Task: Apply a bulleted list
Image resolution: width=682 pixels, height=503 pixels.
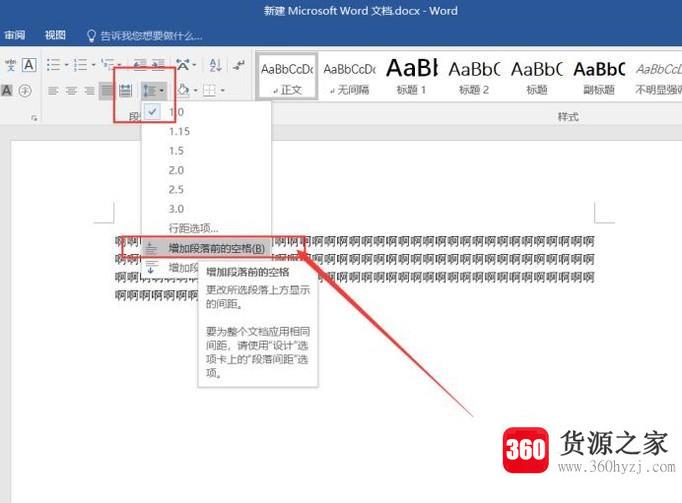Action: [x=53, y=65]
